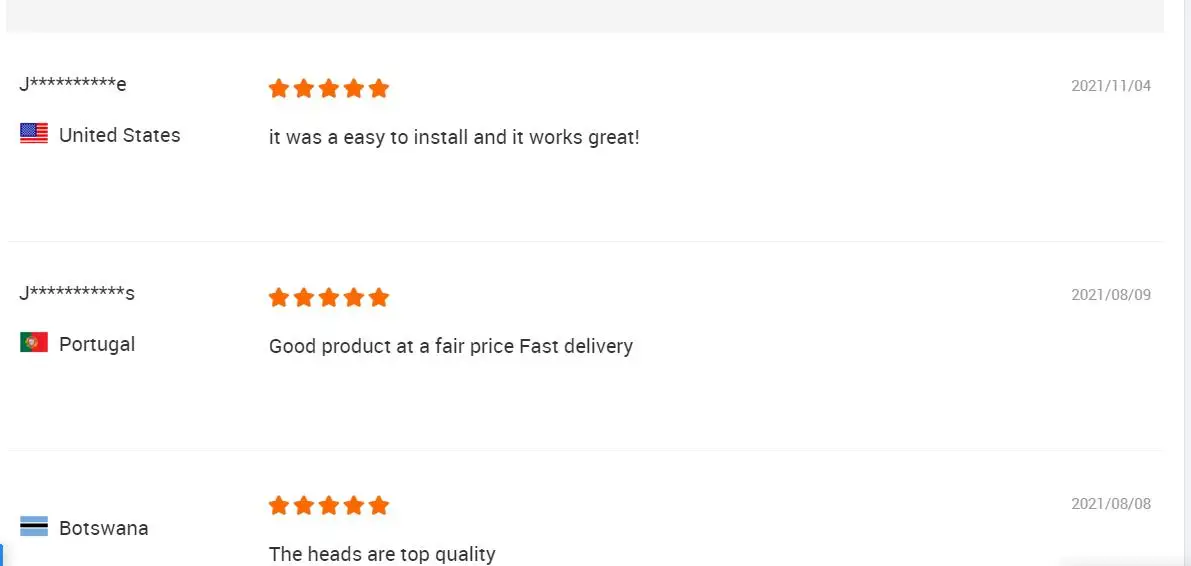
Task: Click the Portugal country label
Action: (x=97, y=344)
